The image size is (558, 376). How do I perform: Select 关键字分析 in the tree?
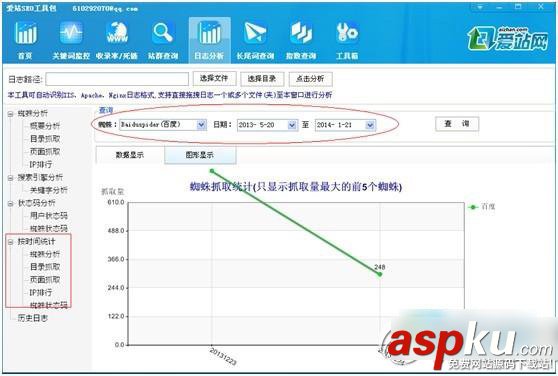(48, 190)
